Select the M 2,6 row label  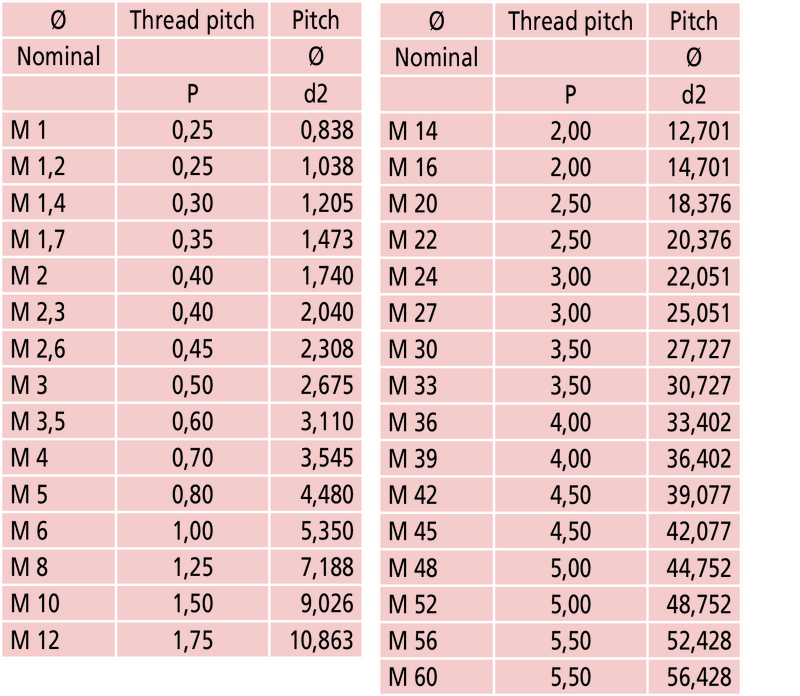tap(38, 348)
